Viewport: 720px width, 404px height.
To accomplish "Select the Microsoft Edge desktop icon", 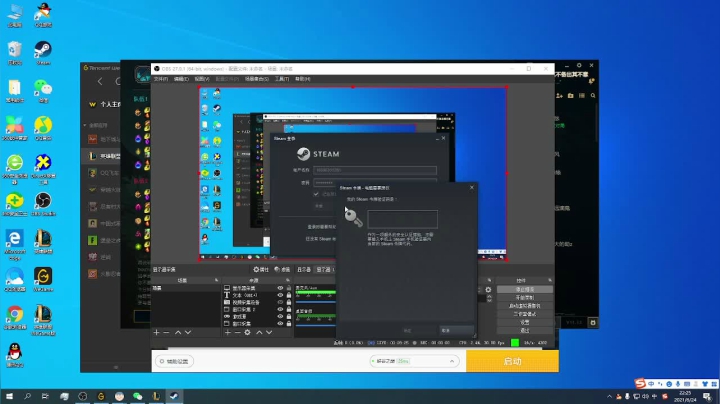I will pyautogui.click(x=15, y=245).
